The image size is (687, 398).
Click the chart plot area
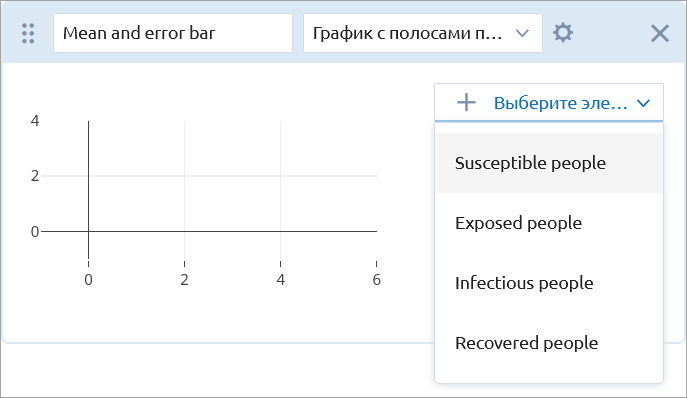coord(232,190)
